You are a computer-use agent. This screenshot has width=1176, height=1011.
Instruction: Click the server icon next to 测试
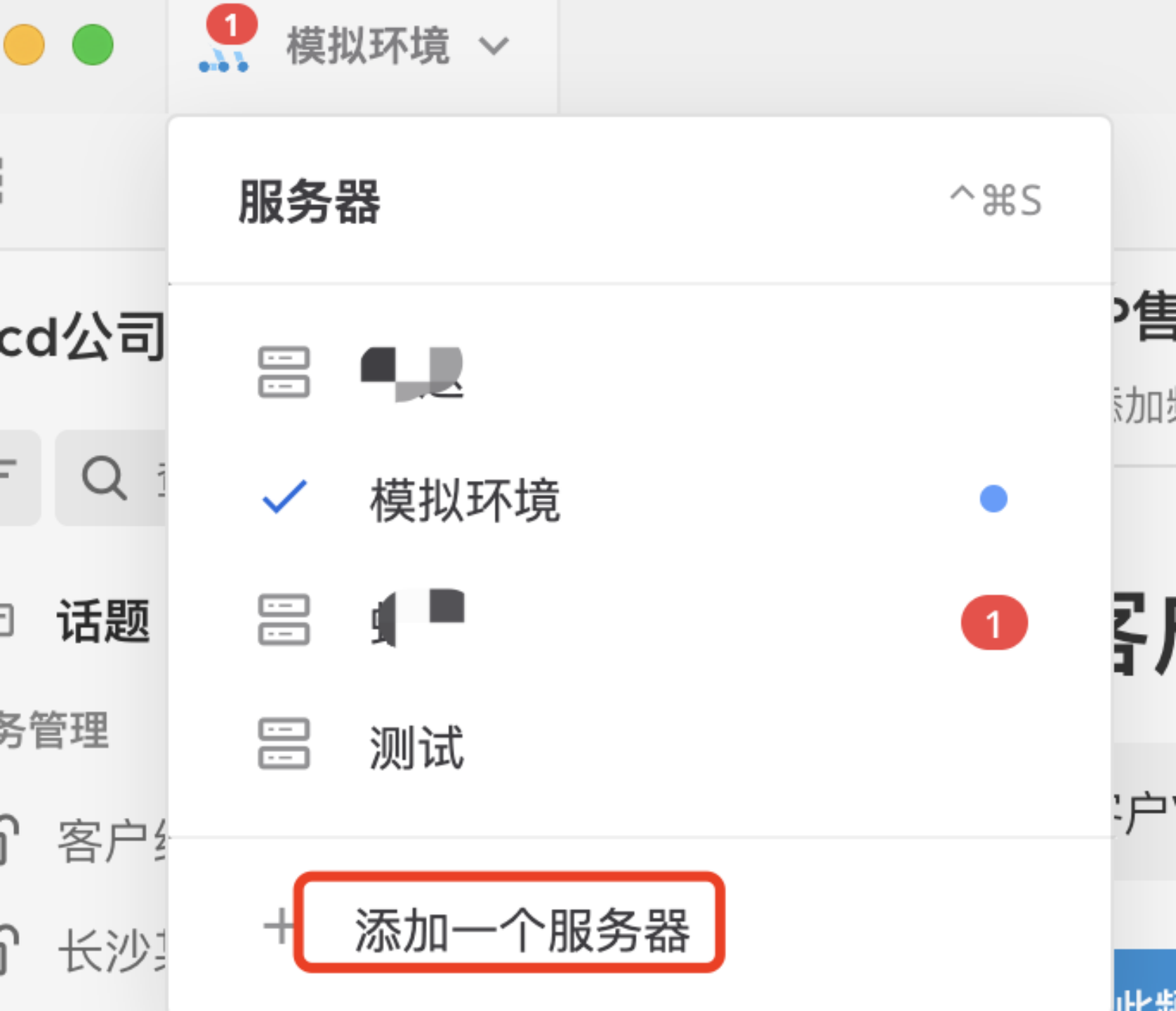click(284, 744)
